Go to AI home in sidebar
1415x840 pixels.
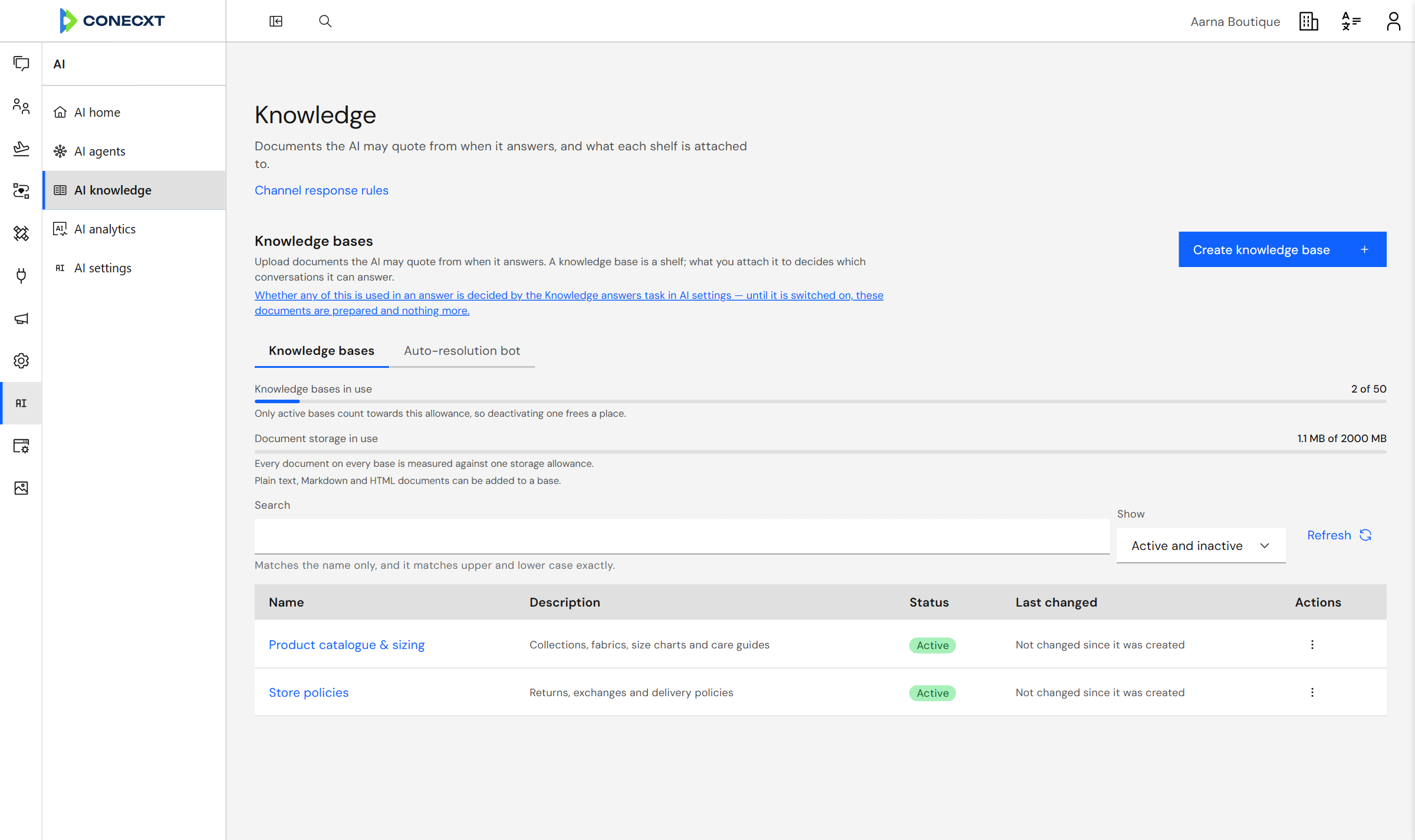point(134,112)
